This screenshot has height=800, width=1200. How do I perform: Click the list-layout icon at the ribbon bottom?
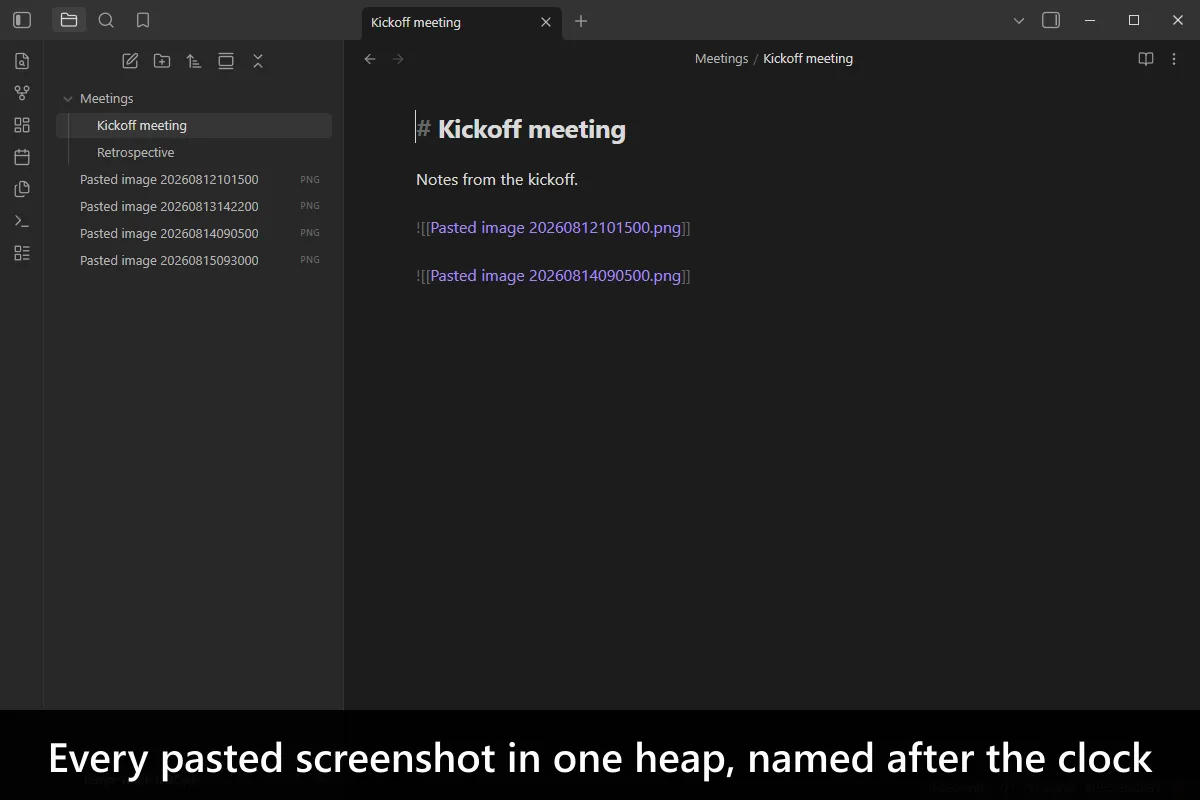point(22,253)
